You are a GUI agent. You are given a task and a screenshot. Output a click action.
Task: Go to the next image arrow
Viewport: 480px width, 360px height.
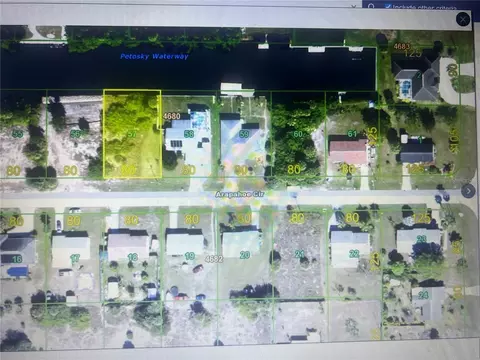coord(468,191)
